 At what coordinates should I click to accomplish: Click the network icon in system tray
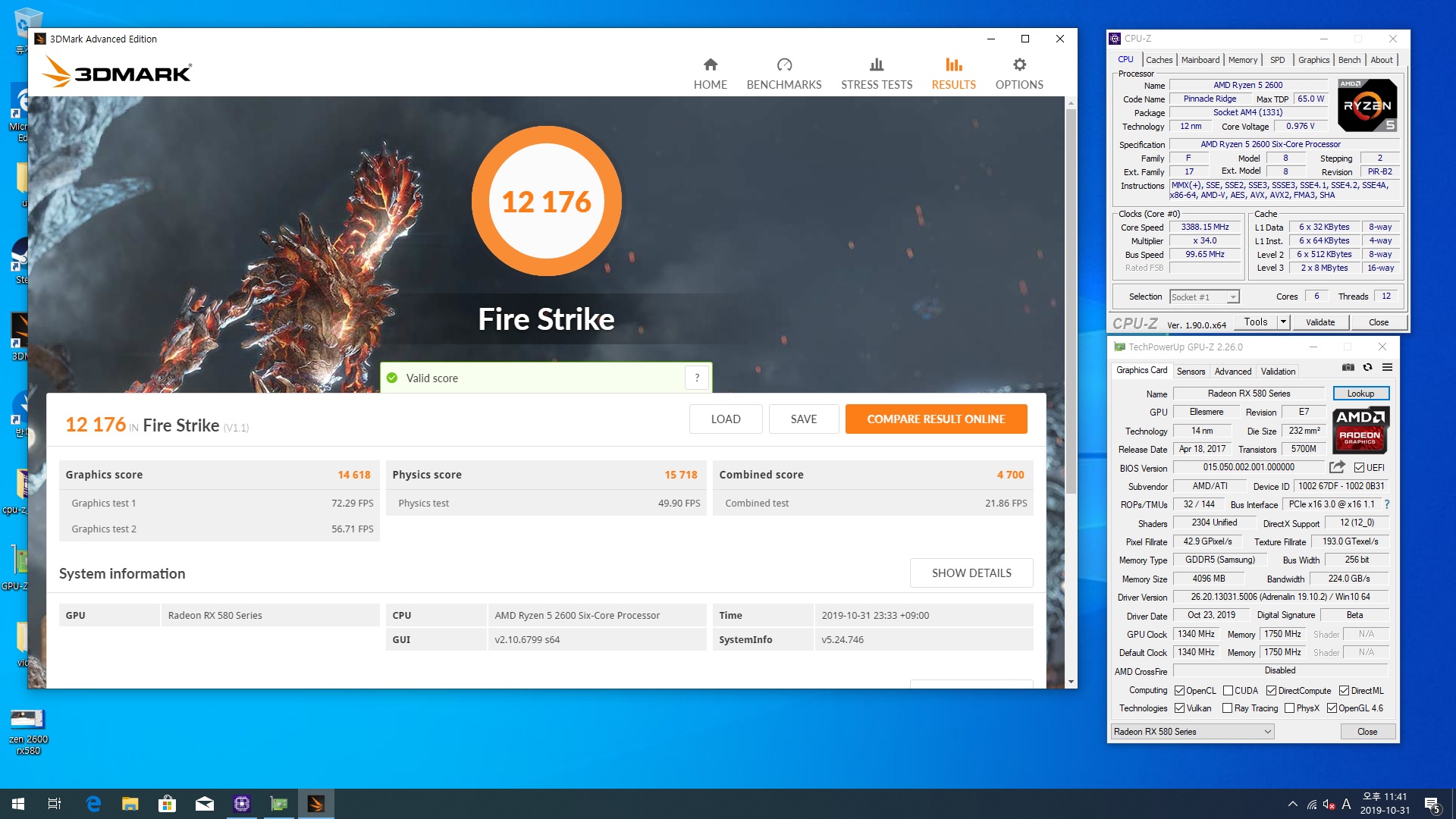pyautogui.click(x=1311, y=805)
